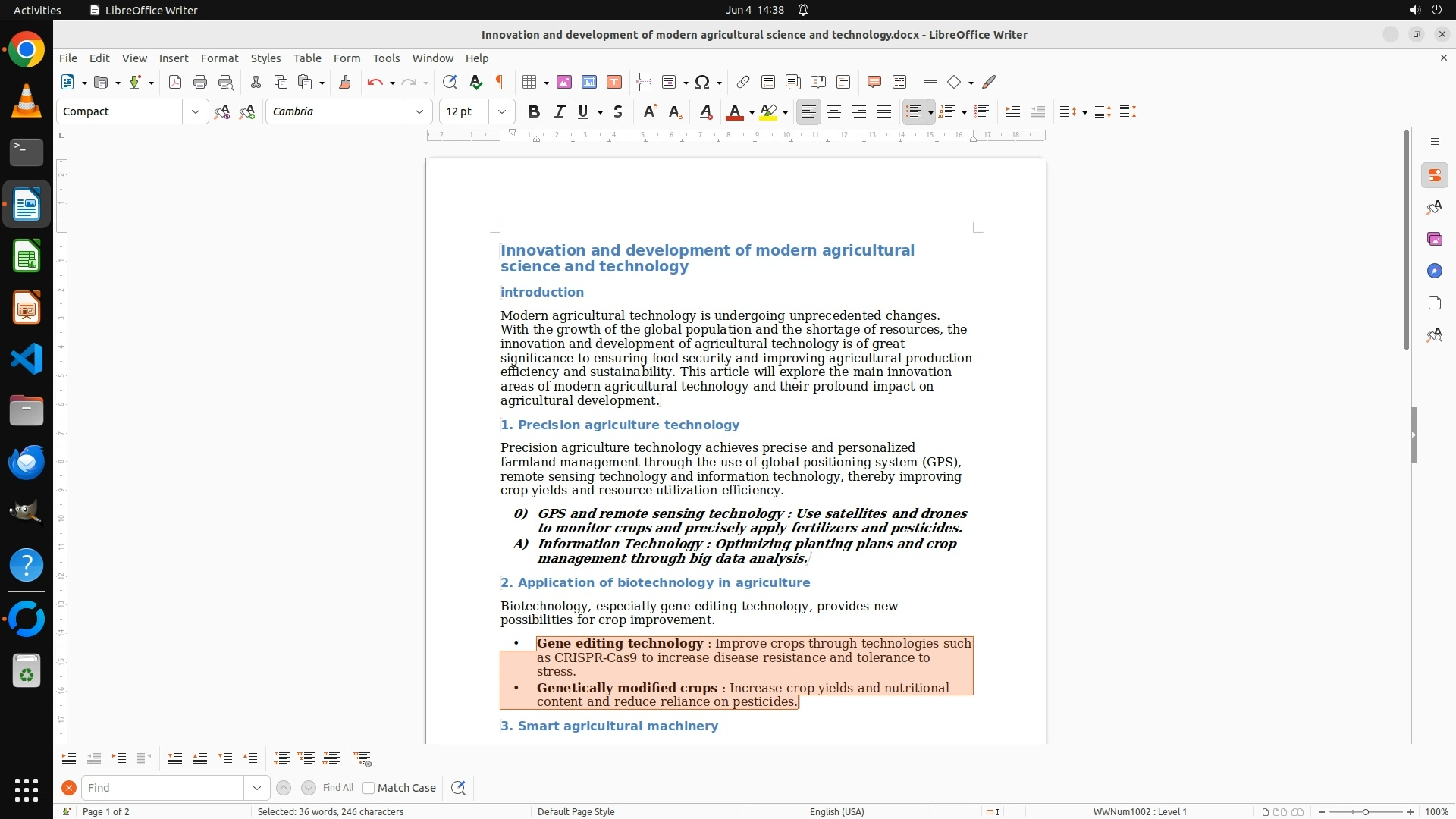
Task: Expand the paragraph style Compact dropdown
Action: [x=196, y=111]
